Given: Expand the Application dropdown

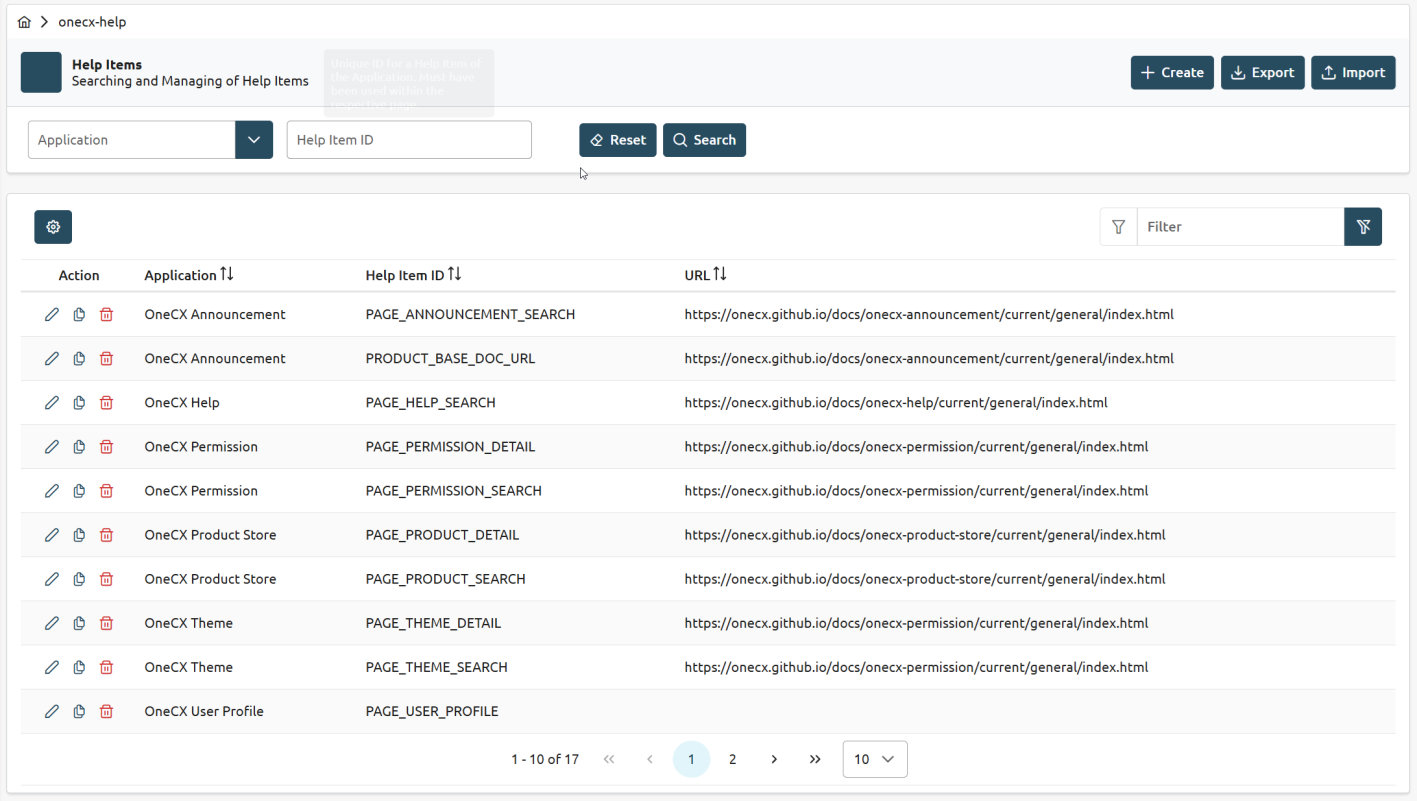Looking at the screenshot, I should pos(254,140).
